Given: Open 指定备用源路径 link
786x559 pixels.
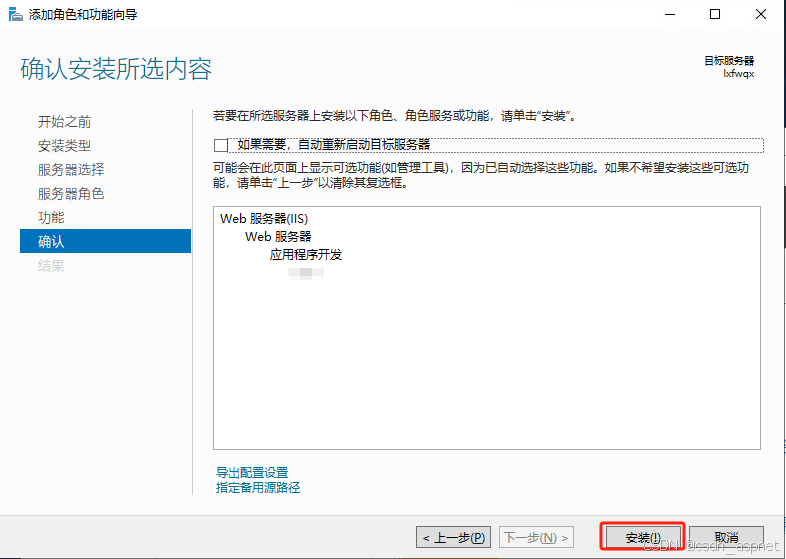Looking at the screenshot, I should click(258, 487).
